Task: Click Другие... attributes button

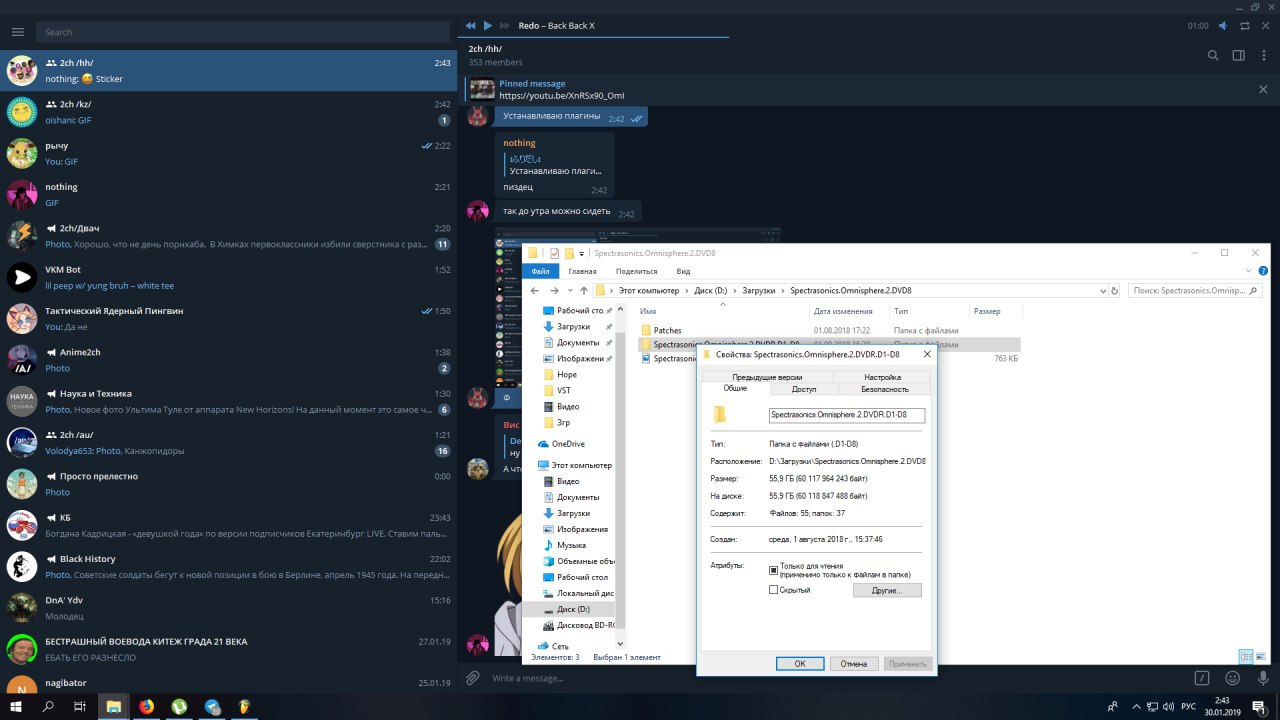Action: pyautogui.click(x=887, y=590)
